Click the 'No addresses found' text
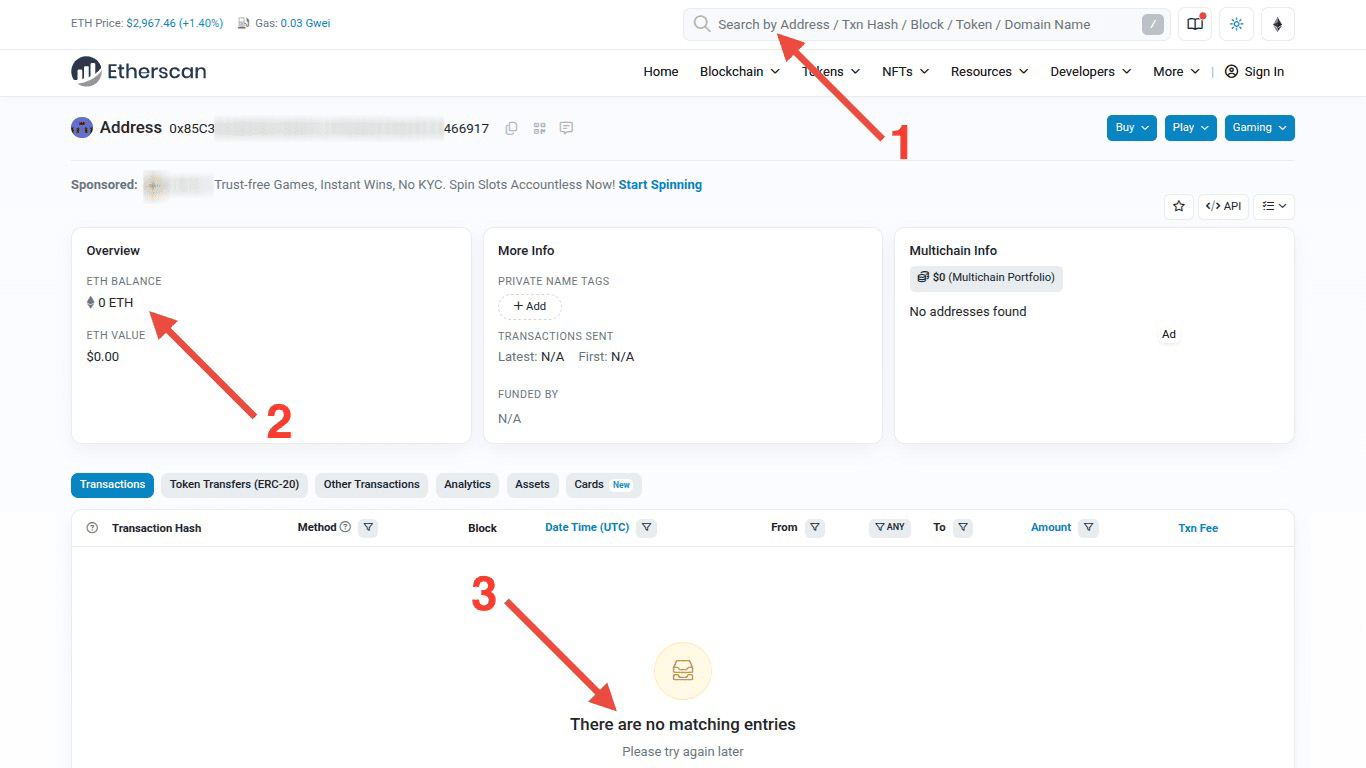The image size is (1366, 768). [x=968, y=311]
